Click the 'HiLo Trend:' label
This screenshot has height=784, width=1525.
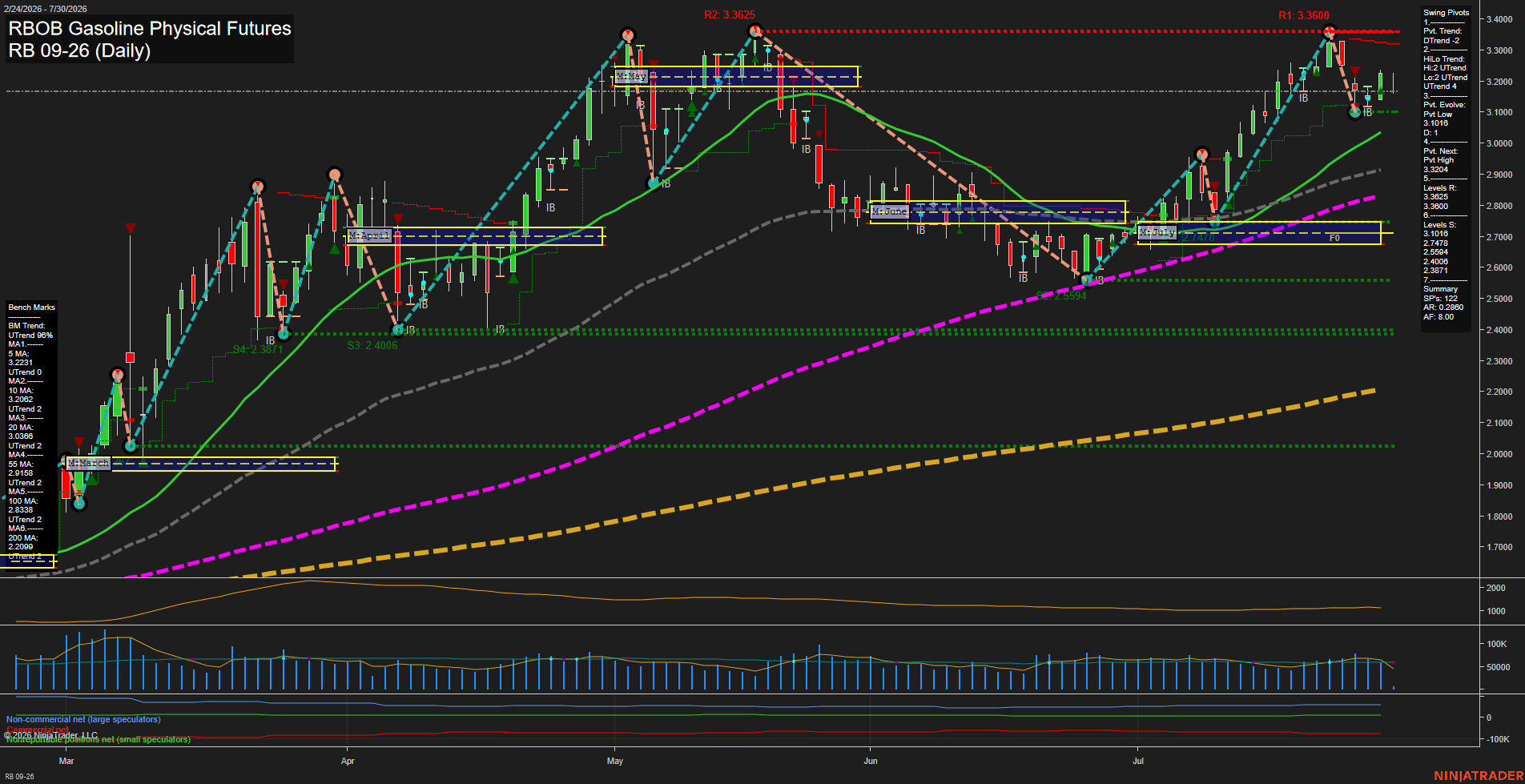tap(1444, 59)
